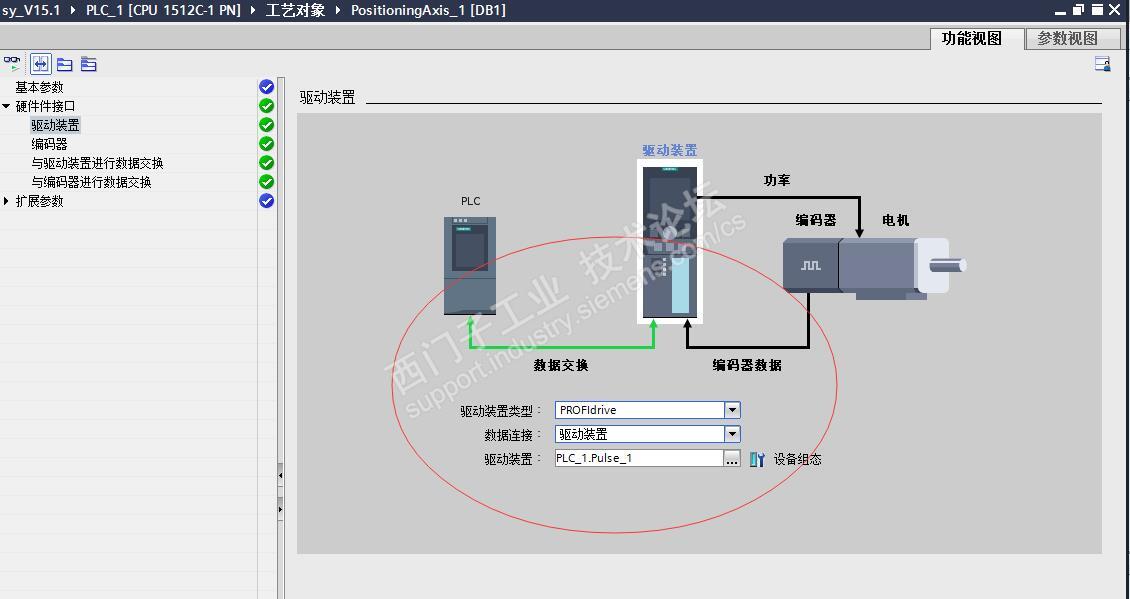Screen dimensions: 1130x599
Task: Click the motor with encoder image
Action: coord(873,267)
